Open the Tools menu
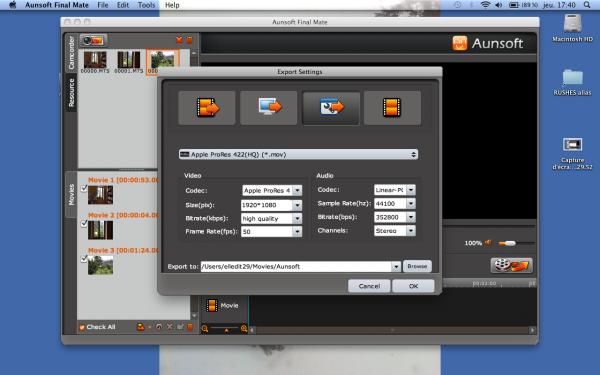The height and width of the screenshot is (375, 600). (146, 5)
